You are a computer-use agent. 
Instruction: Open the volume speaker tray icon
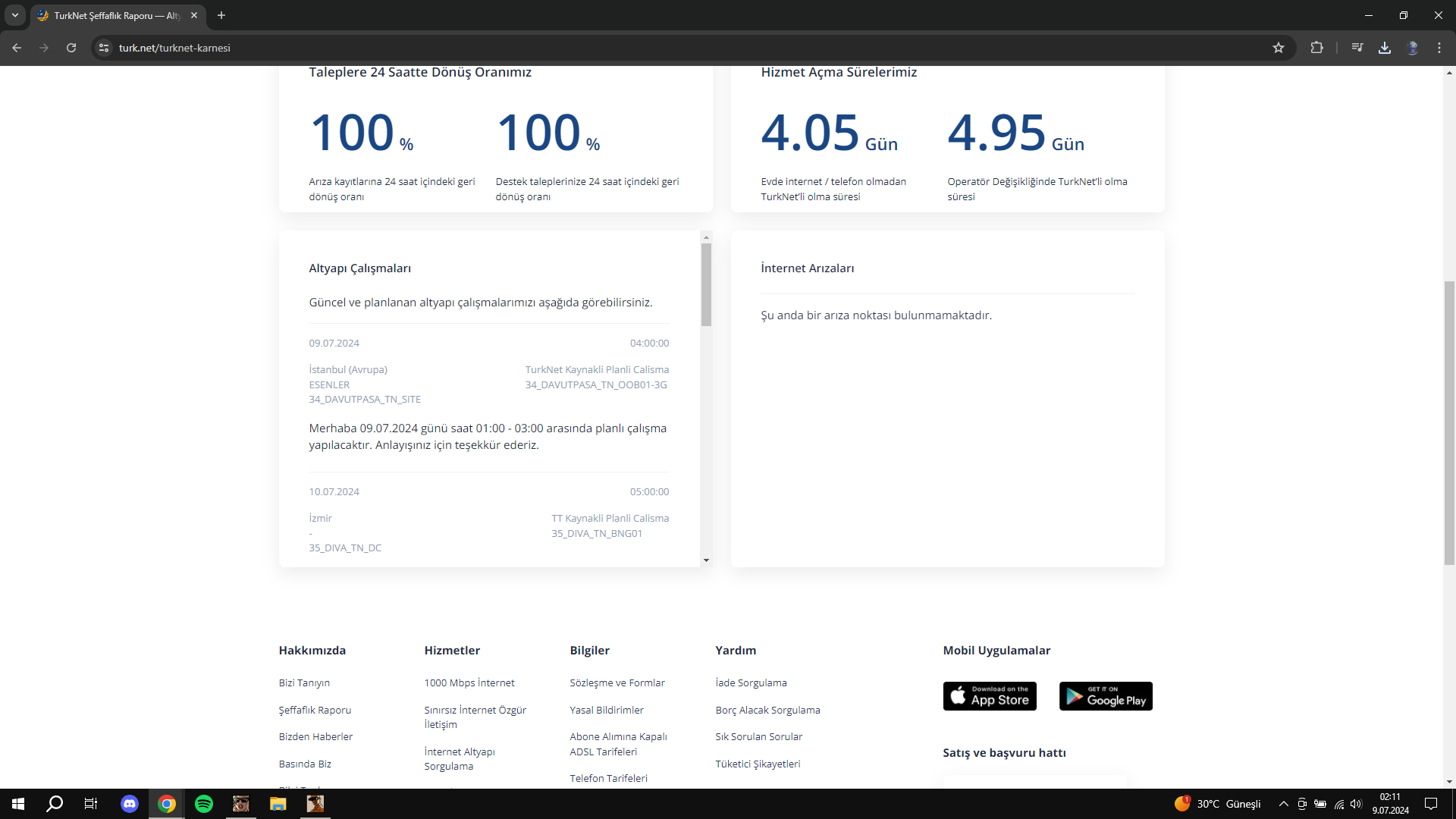click(x=1357, y=804)
